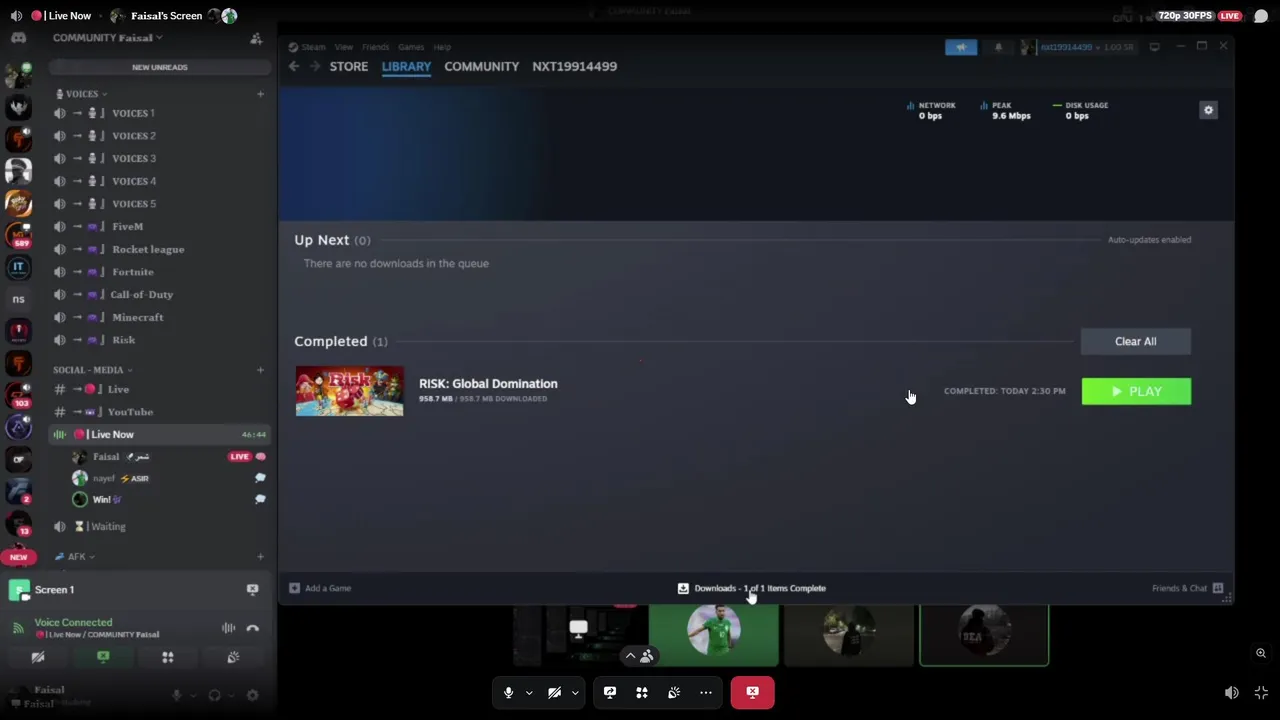
Task: Open Steam Games menu
Action: point(411,47)
